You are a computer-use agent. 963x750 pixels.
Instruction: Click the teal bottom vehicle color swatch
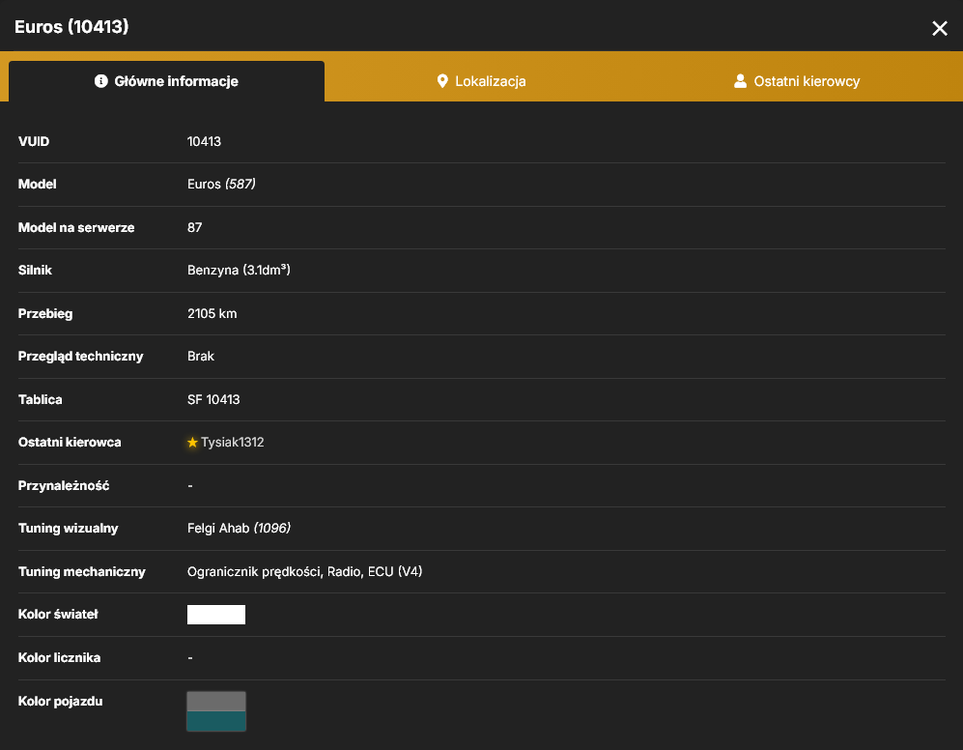point(216,721)
